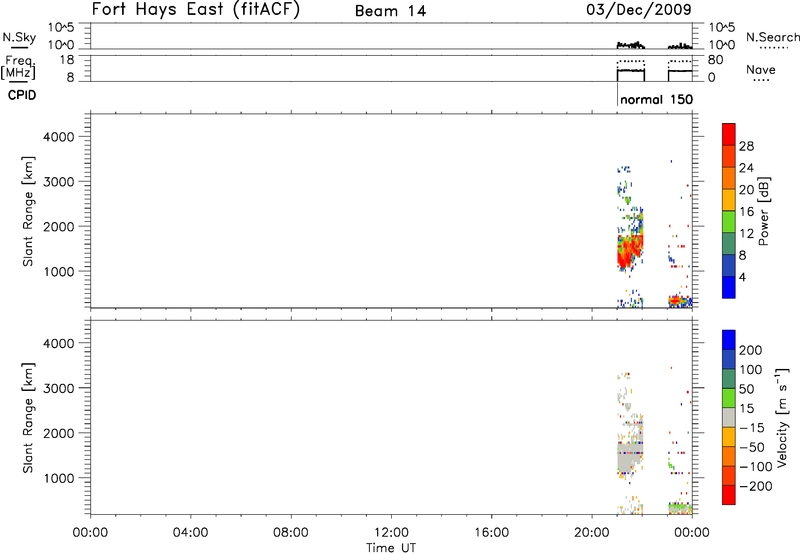Viewport: 800px width, 554px height.
Task: Select the 'Freq. [MHz]' axis label
Action: 19,67
